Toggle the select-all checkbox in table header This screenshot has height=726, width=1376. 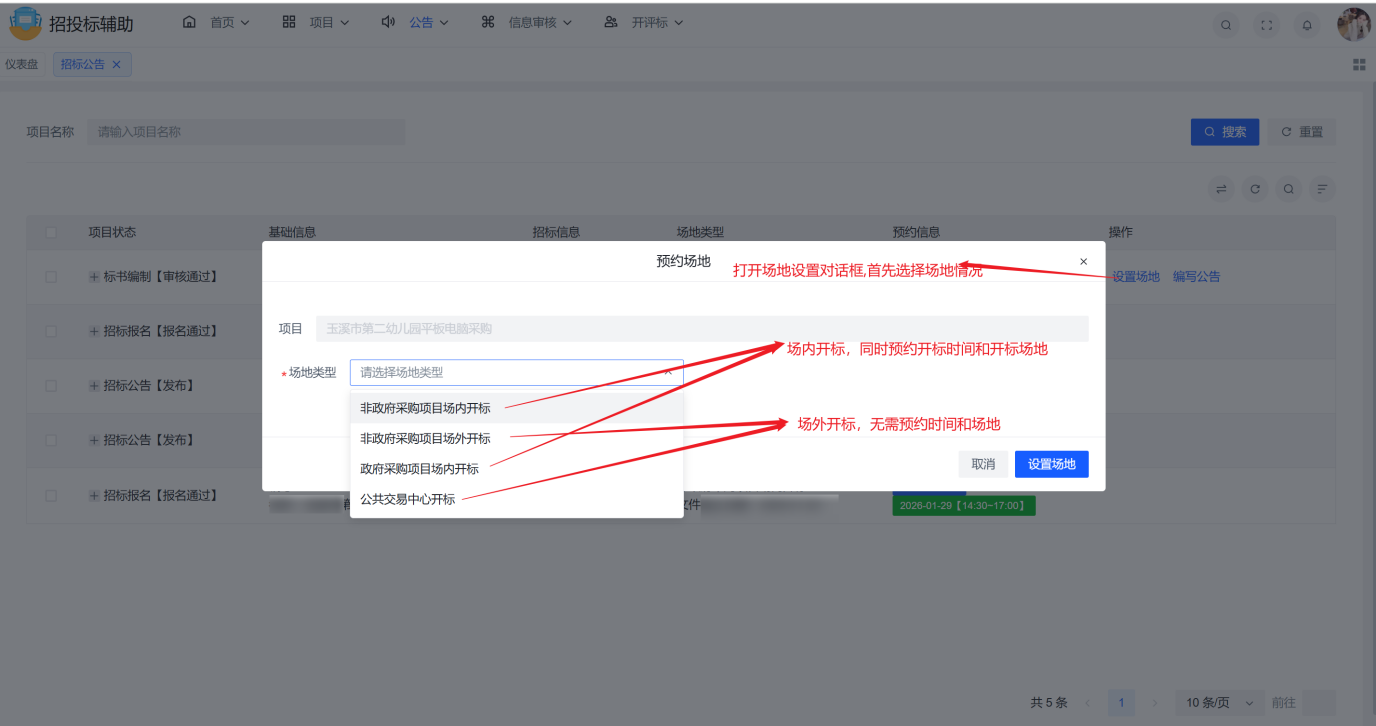[x=52, y=231]
